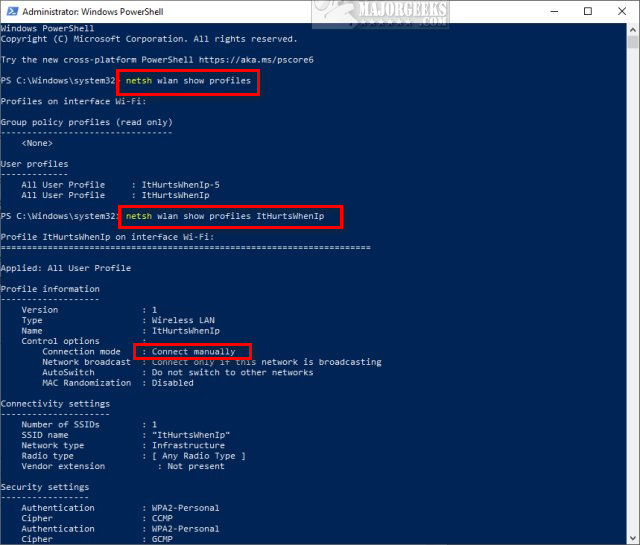Screen dimensions: 640x545
Task: Click the 'Network broadcast' label
Action: coord(87,362)
